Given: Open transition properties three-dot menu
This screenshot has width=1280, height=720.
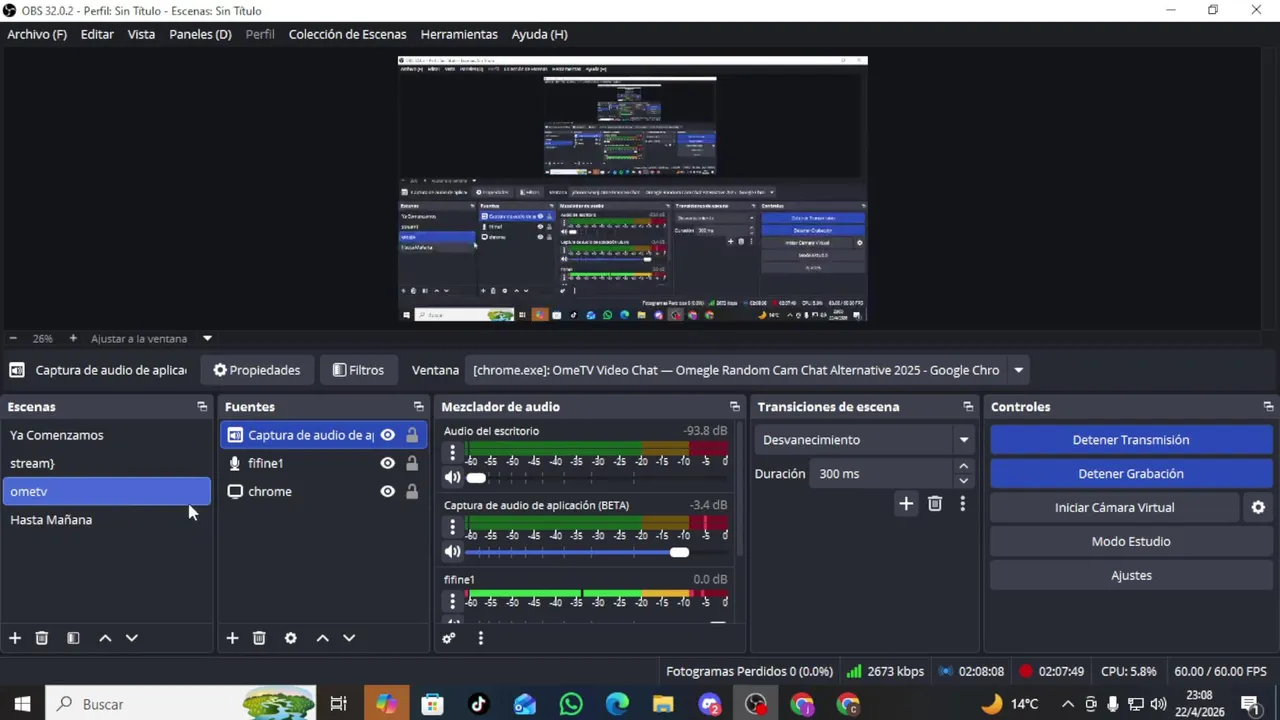Looking at the screenshot, I should click(x=962, y=504).
